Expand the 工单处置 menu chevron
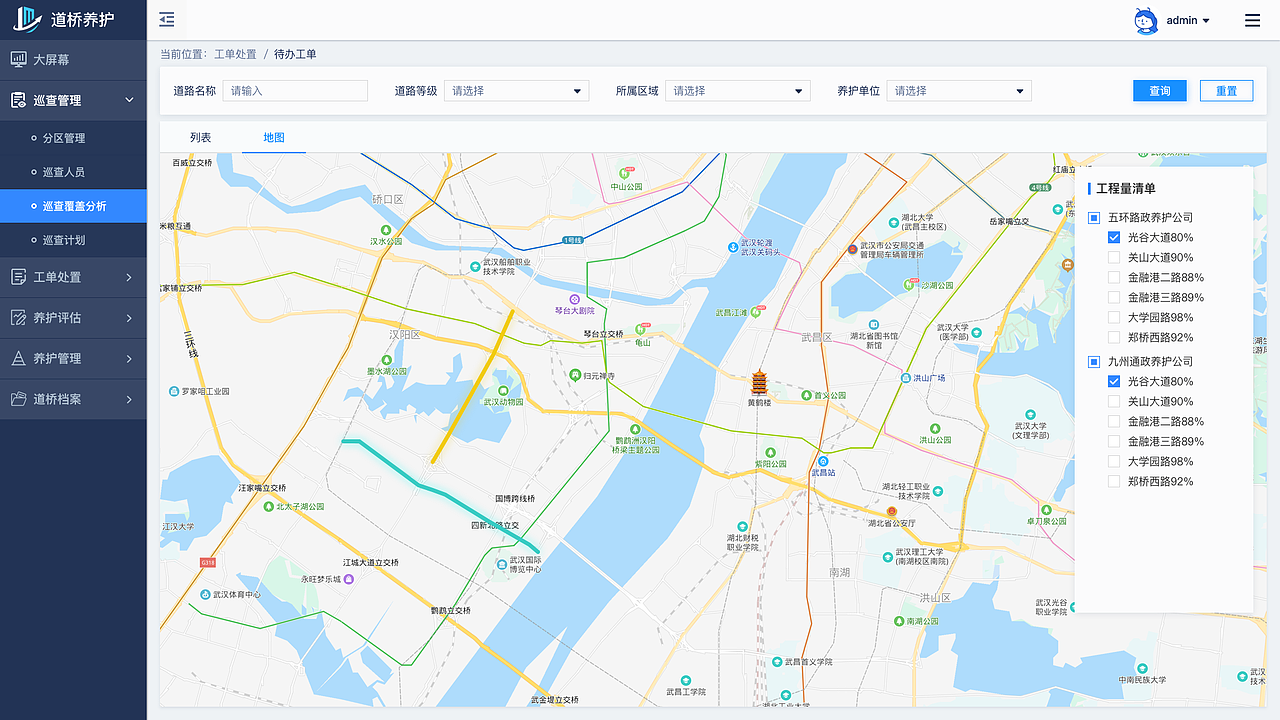The image size is (1280, 720). point(129,277)
